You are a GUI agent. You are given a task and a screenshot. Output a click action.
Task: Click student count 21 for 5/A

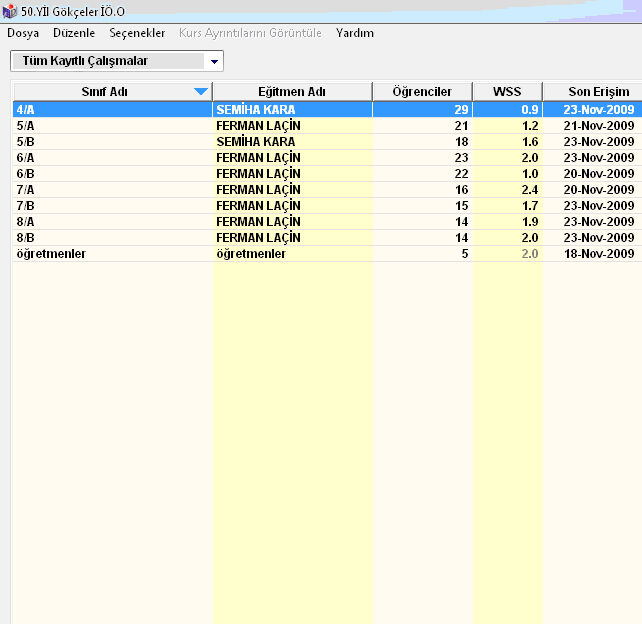pyautogui.click(x=461, y=126)
